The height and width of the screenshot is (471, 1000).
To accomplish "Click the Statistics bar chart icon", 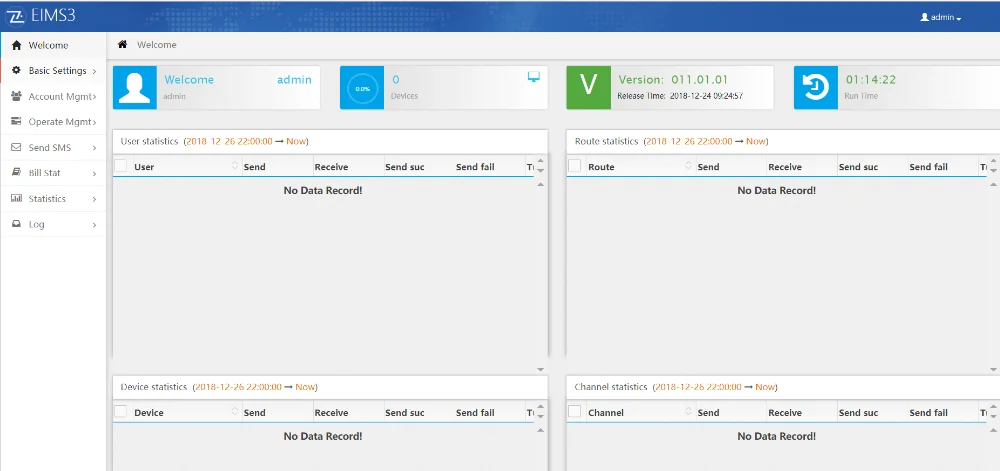I will [16, 199].
